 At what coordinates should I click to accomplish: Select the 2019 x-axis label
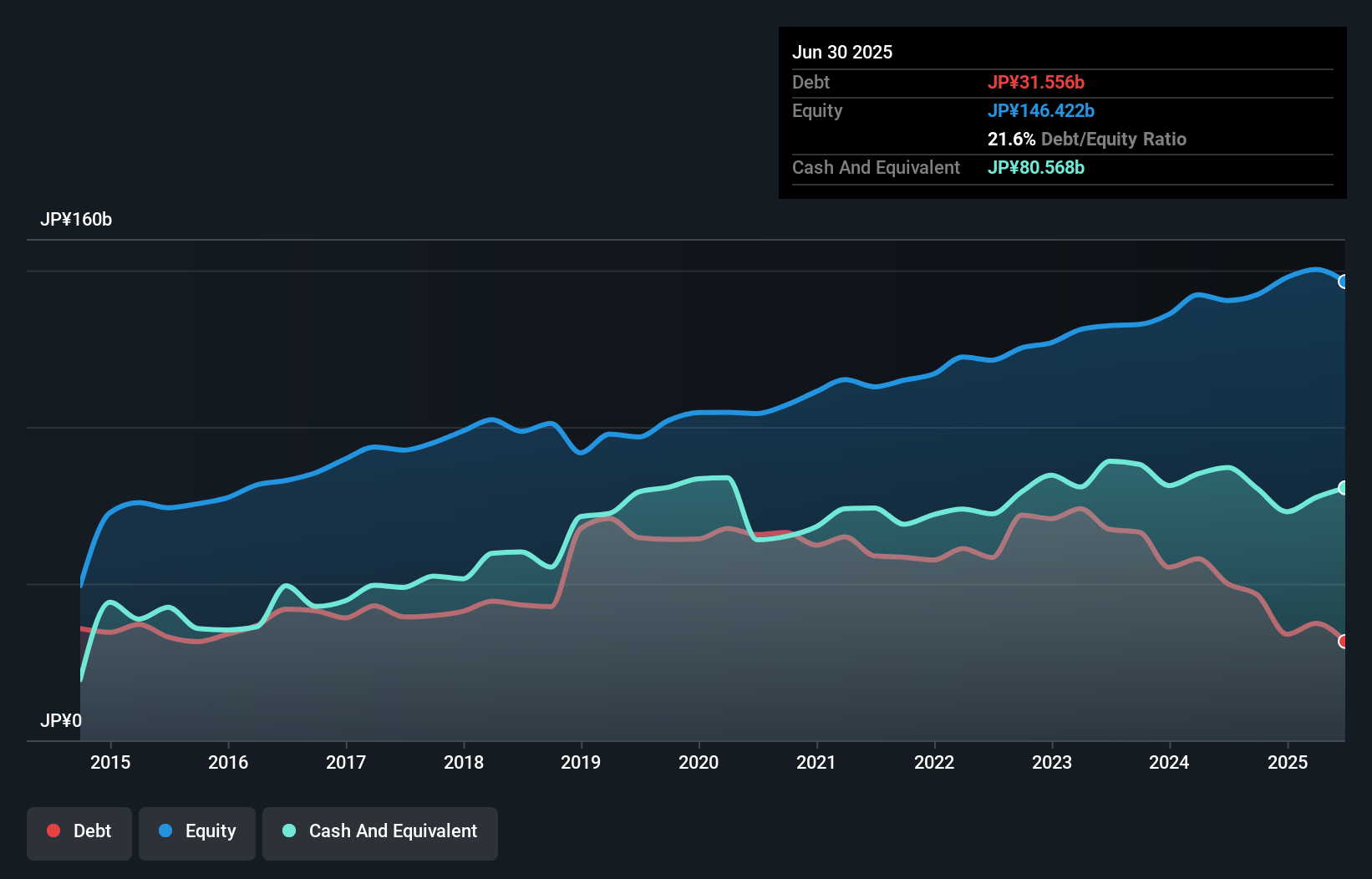pos(581,762)
